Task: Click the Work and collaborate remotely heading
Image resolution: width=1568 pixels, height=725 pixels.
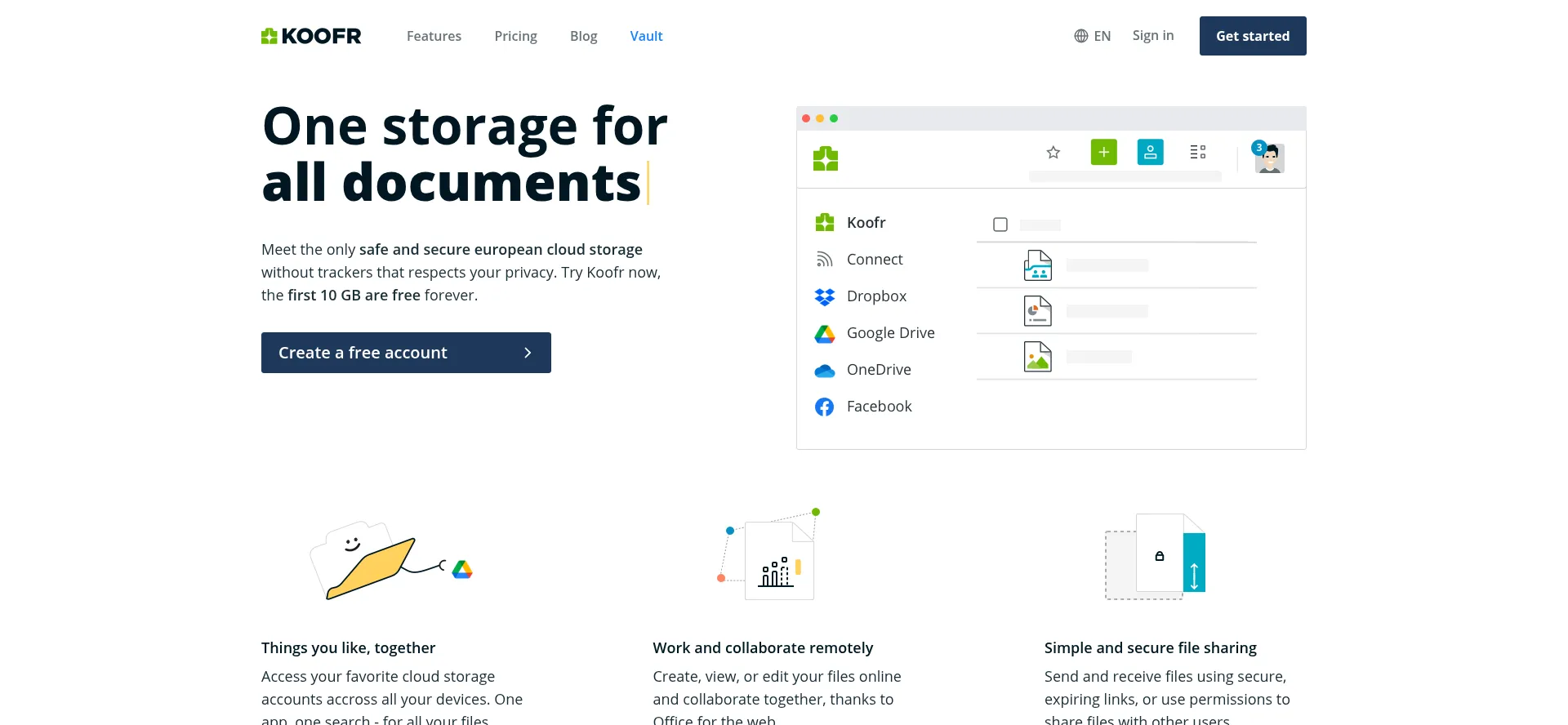Action: [763, 648]
